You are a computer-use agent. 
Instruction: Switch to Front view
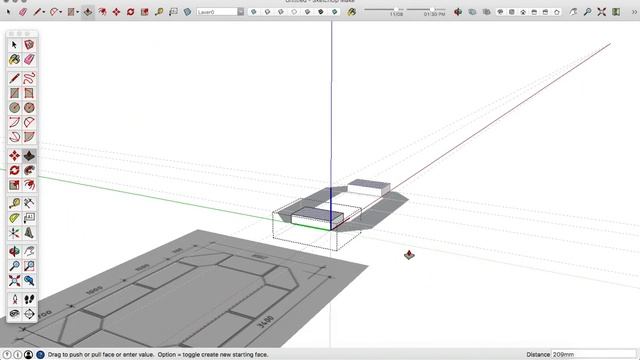click(523, 12)
